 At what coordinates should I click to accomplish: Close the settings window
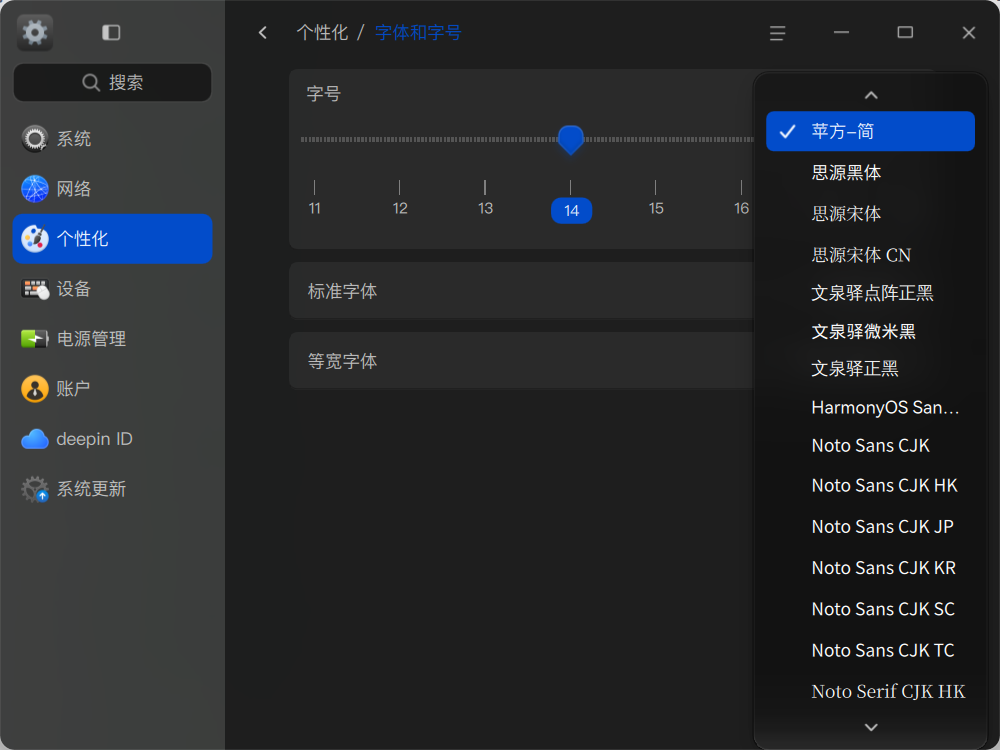coord(969,33)
